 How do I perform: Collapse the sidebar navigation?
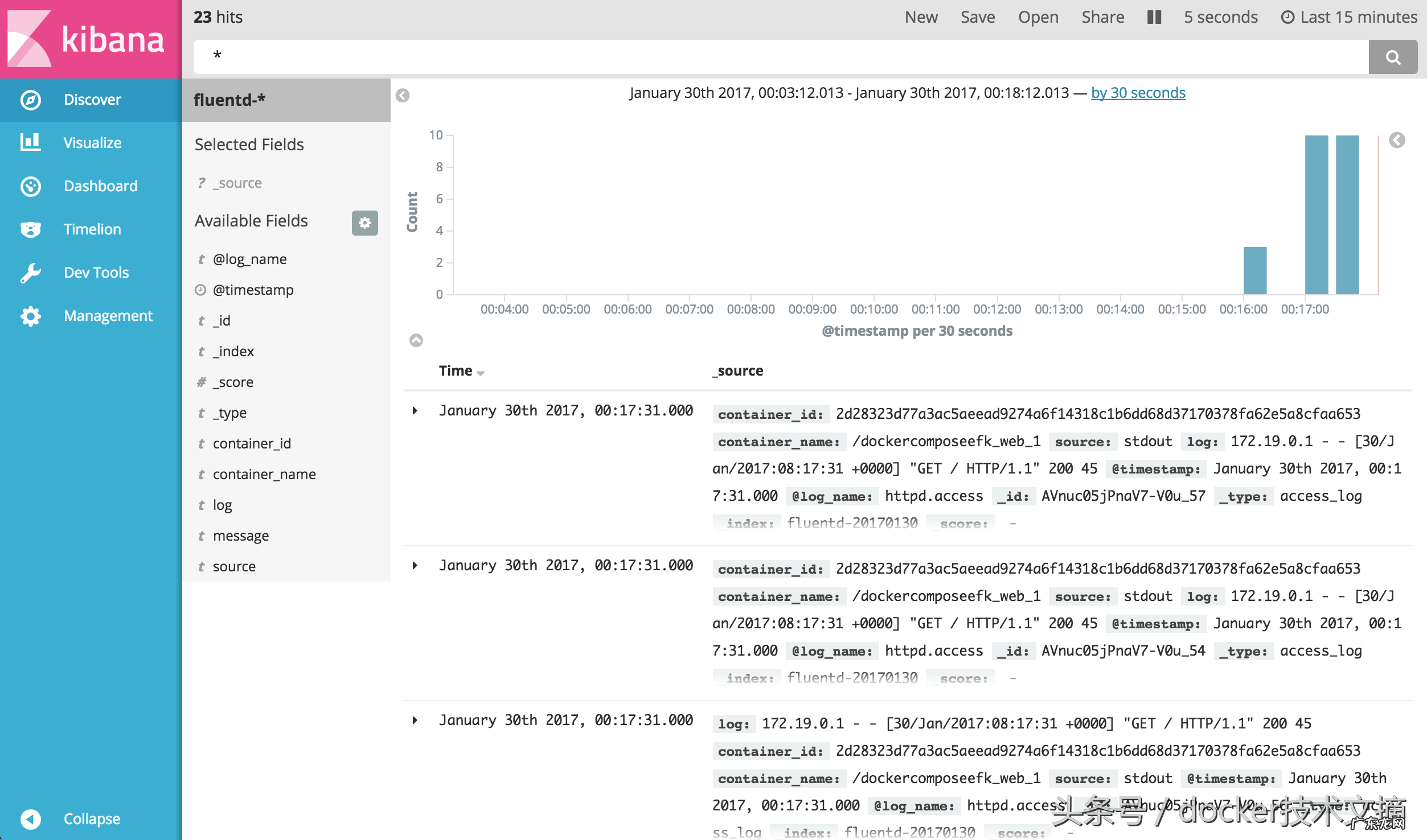(x=31, y=818)
